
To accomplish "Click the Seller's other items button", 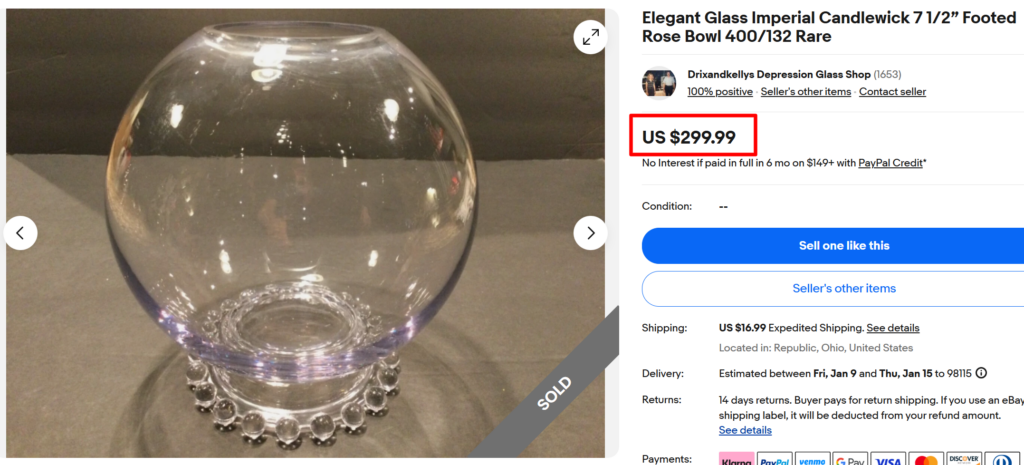I will (843, 288).
